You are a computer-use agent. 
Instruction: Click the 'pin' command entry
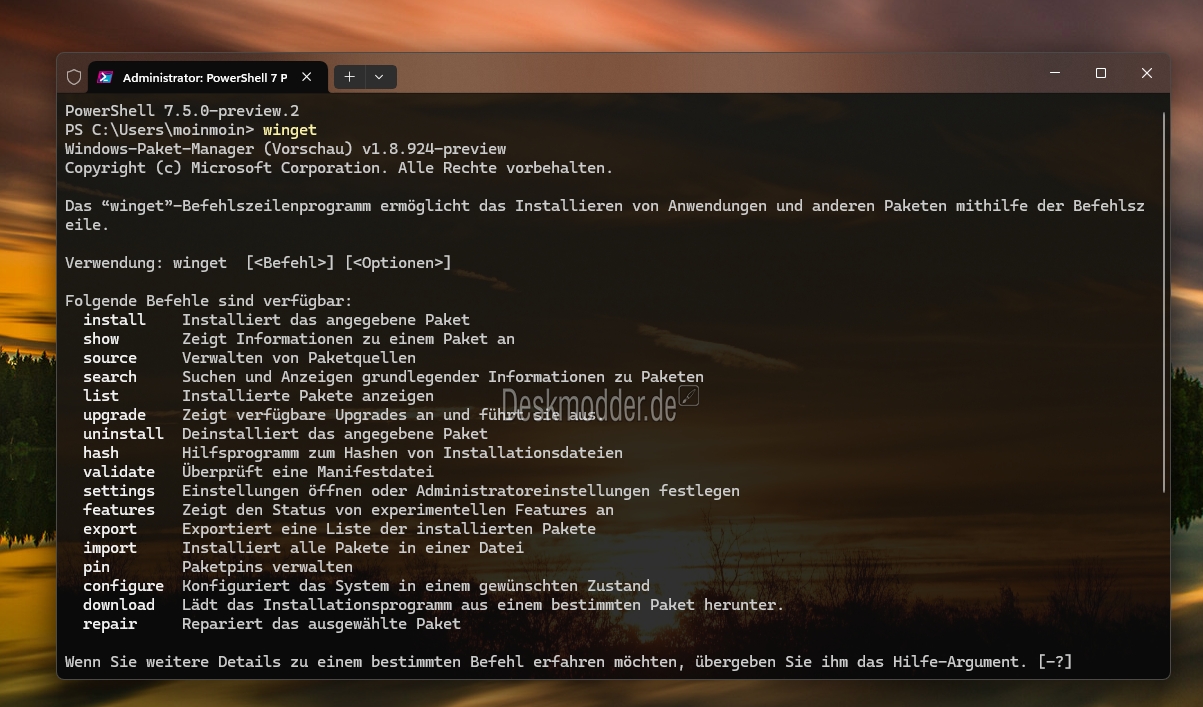pyautogui.click(x=97, y=567)
